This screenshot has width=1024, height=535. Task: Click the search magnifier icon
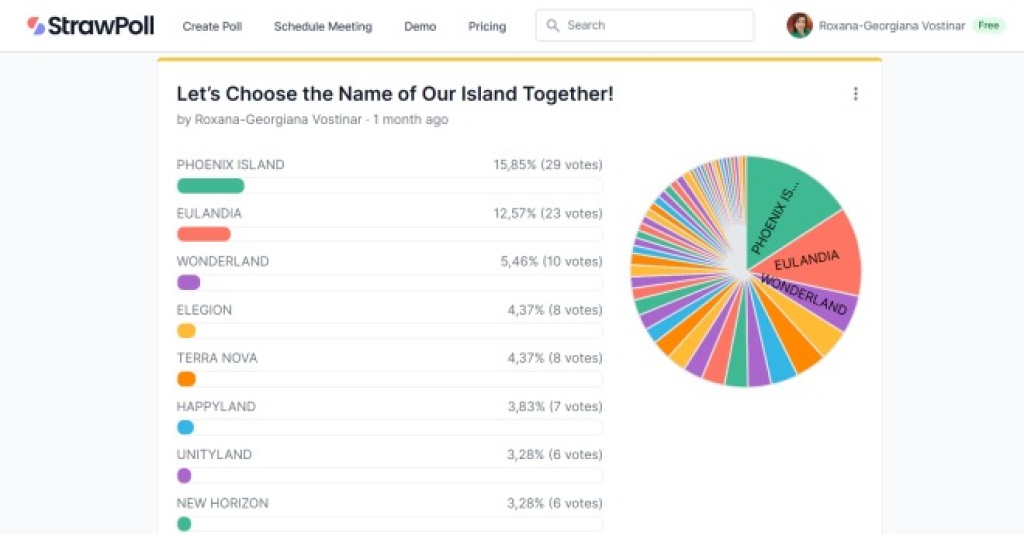coord(553,26)
